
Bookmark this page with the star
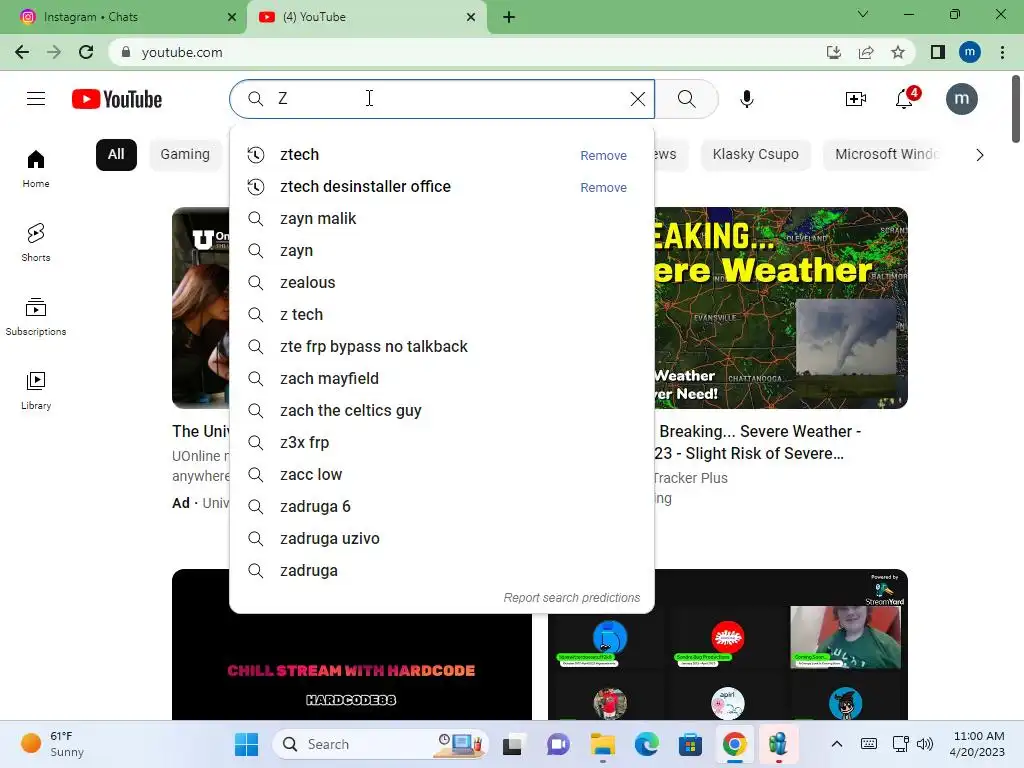pyautogui.click(x=898, y=52)
